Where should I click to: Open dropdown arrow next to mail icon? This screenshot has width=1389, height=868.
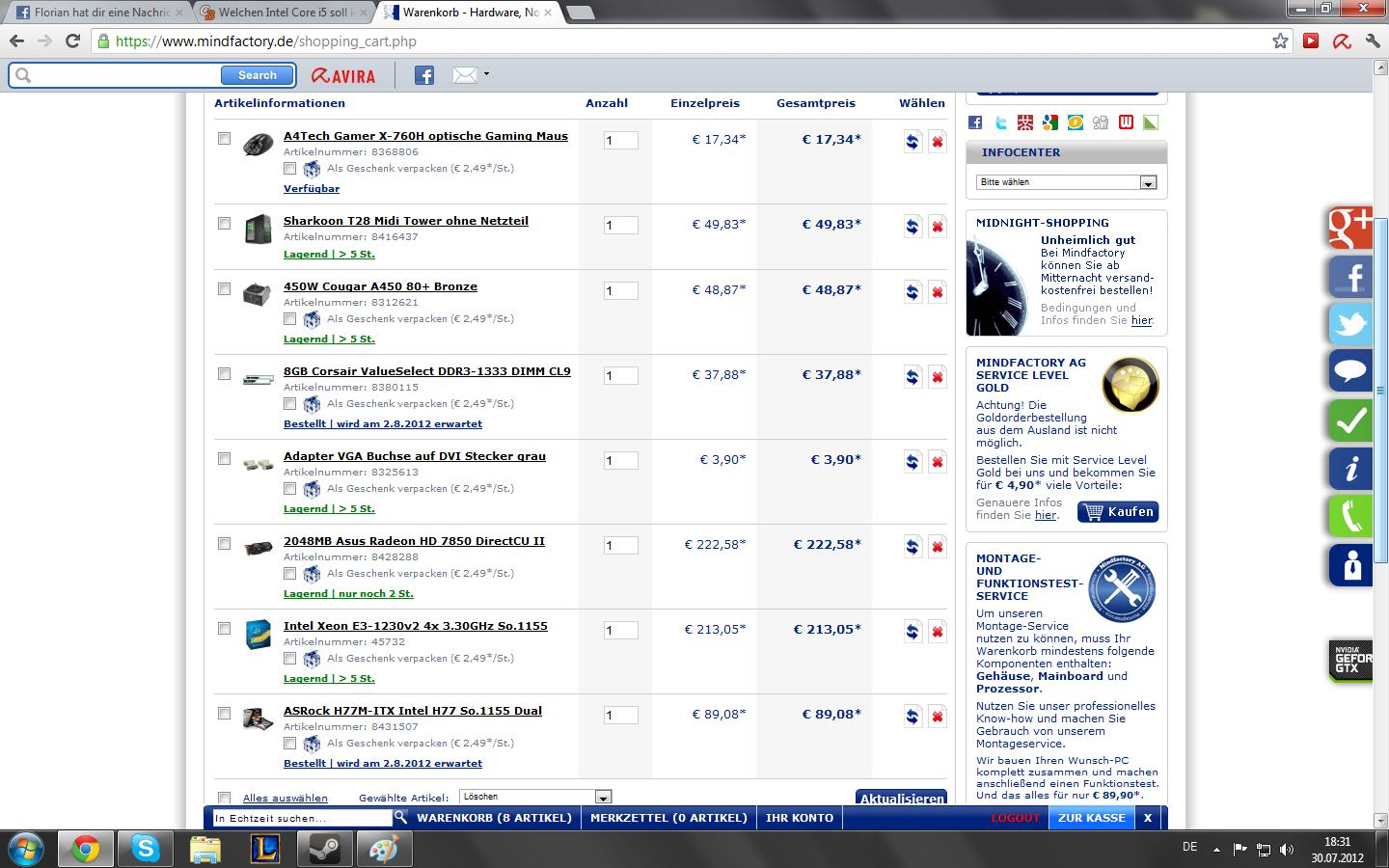pyautogui.click(x=486, y=74)
